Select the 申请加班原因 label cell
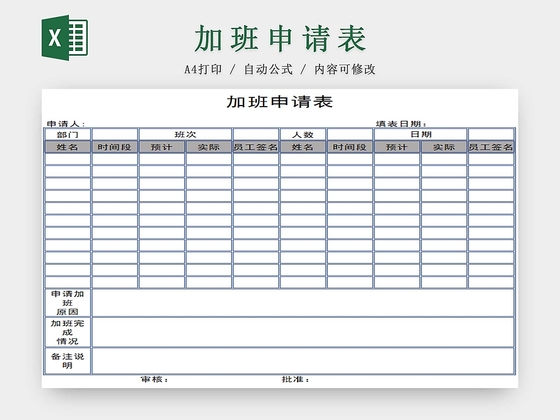560x420 pixels. pos(68,303)
